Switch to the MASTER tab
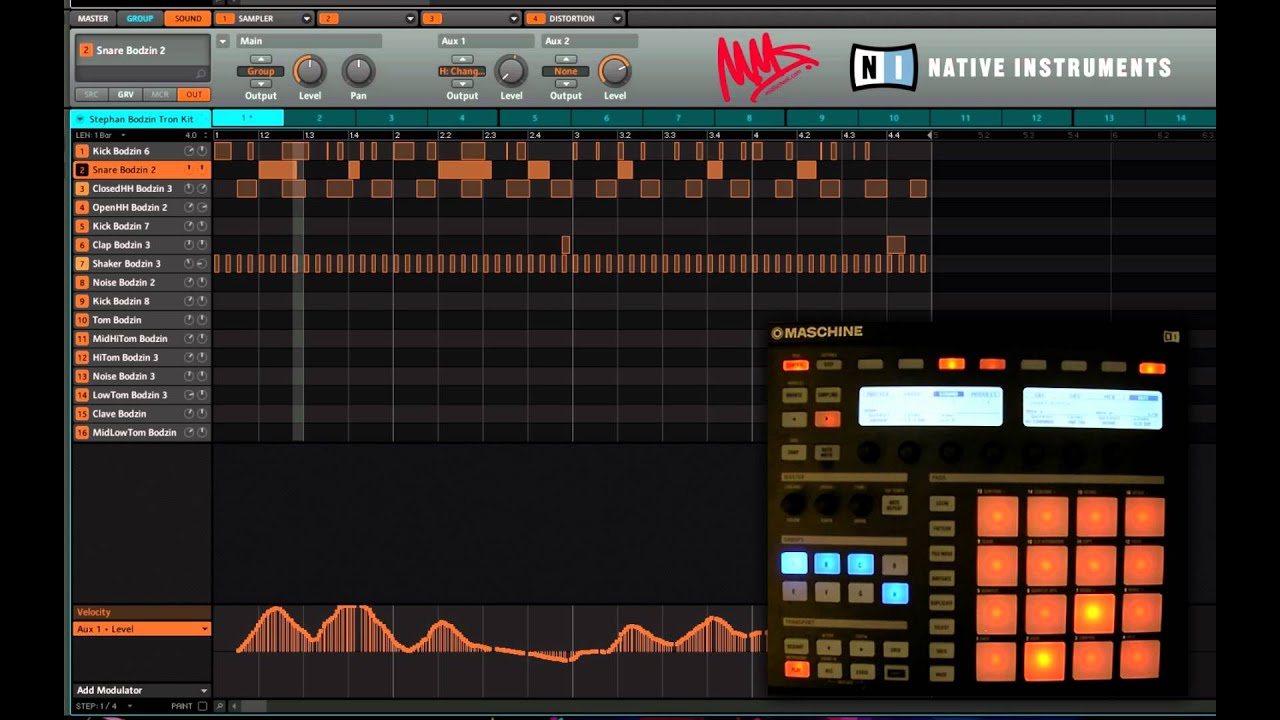Image resolution: width=1280 pixels, height=720 pixels. [x=93, y=18]
